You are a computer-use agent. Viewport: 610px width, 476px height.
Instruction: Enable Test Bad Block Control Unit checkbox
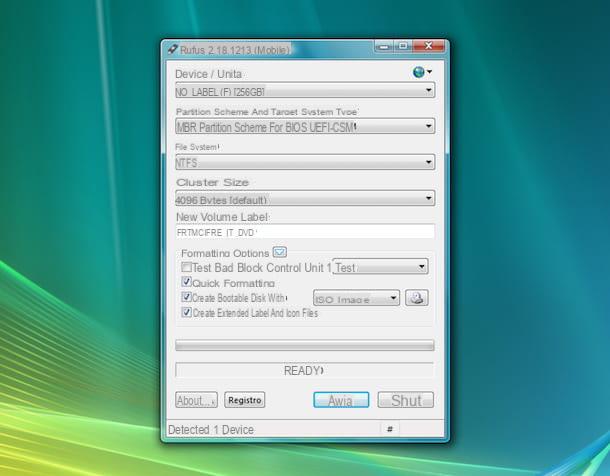[186, 267]
